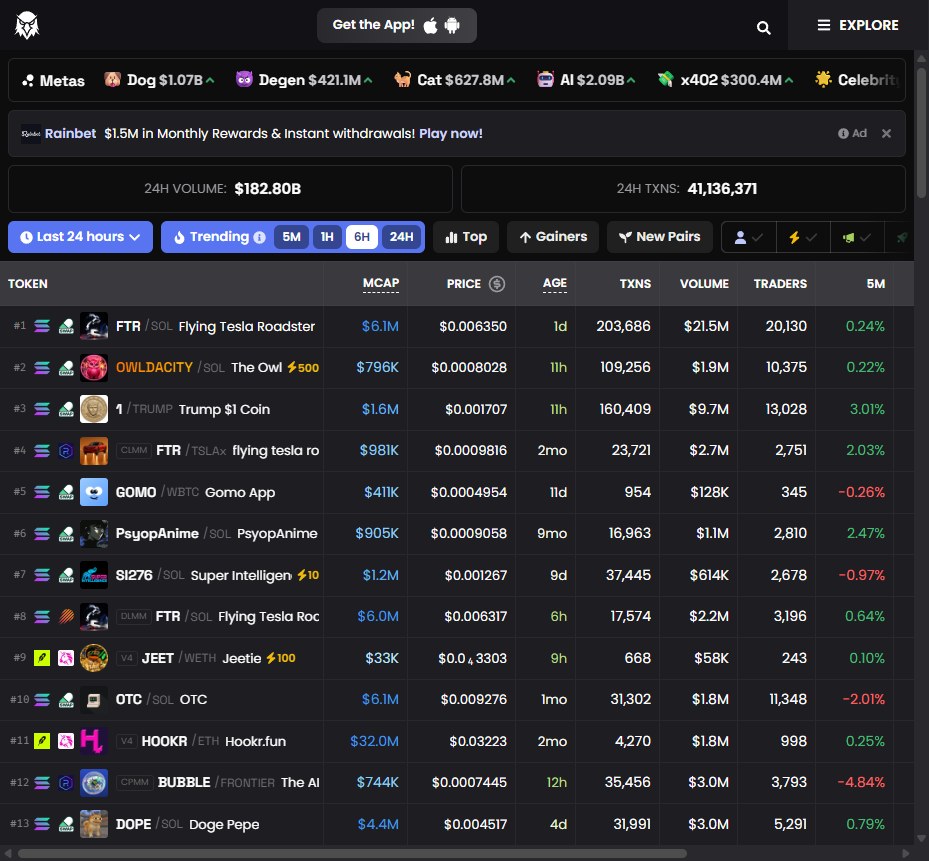929x861 pixels.
Task: Click the Trending info icon
Action: tap(260, 237)
